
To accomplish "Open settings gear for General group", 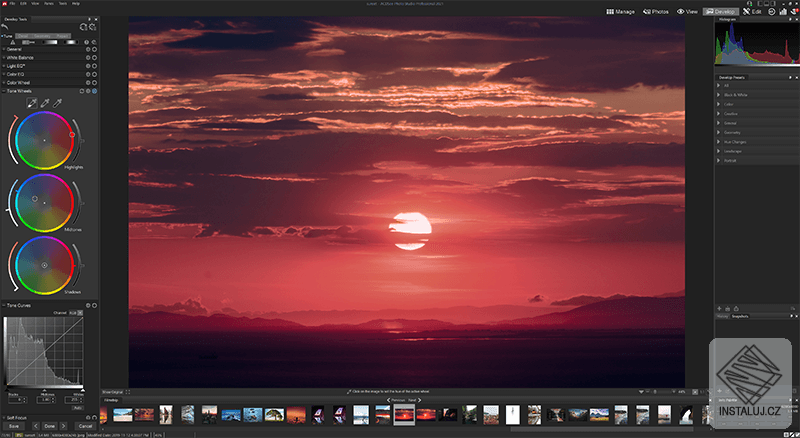I will pos(88,50).
